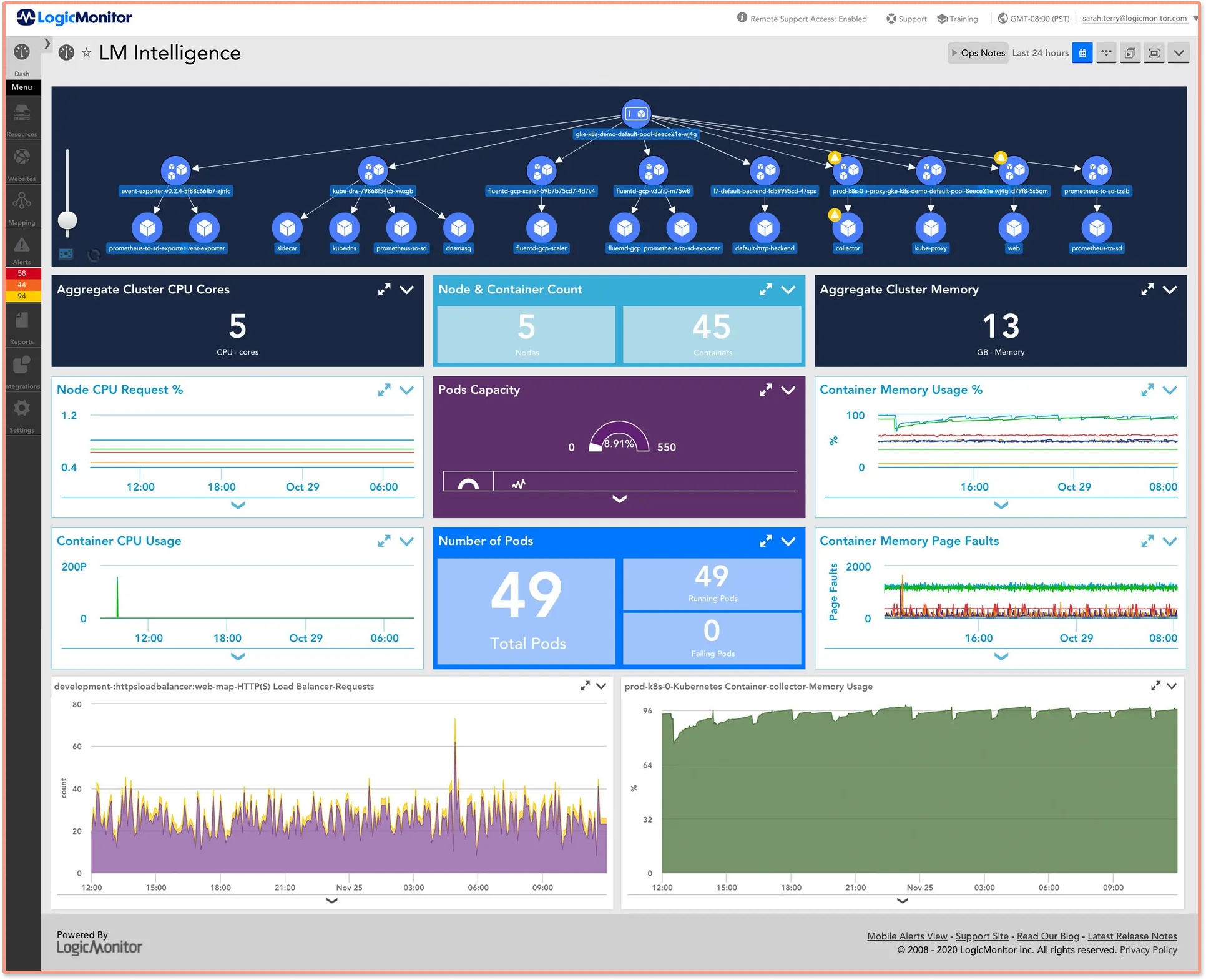The width and height of the screenshot is (1206, 980).
Task: Click the dashboard icon beside the title
Action: point(66,53)
